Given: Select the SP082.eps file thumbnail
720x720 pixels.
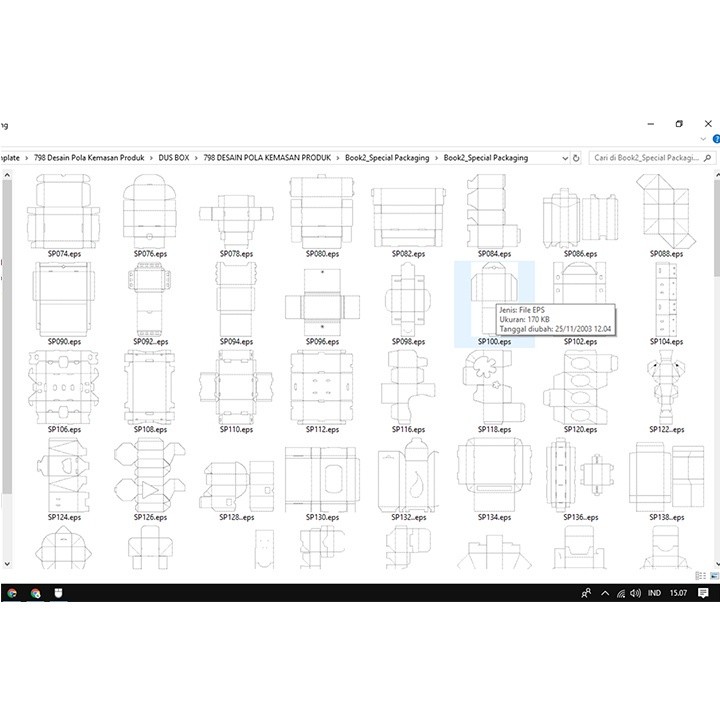Looking at the screenshot, I should [408, 217].
